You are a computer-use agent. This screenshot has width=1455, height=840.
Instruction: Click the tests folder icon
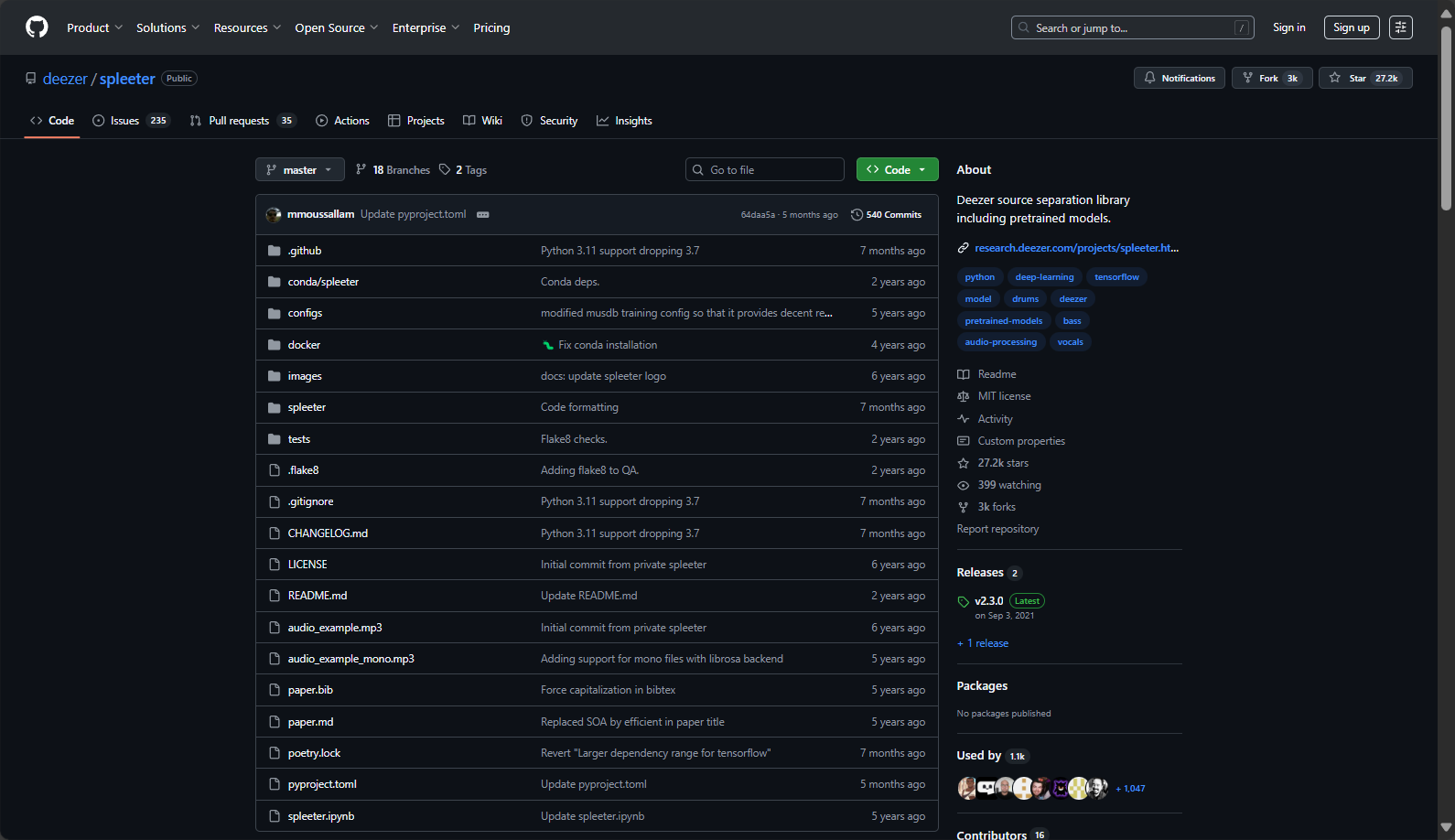[x=274, y=439]
